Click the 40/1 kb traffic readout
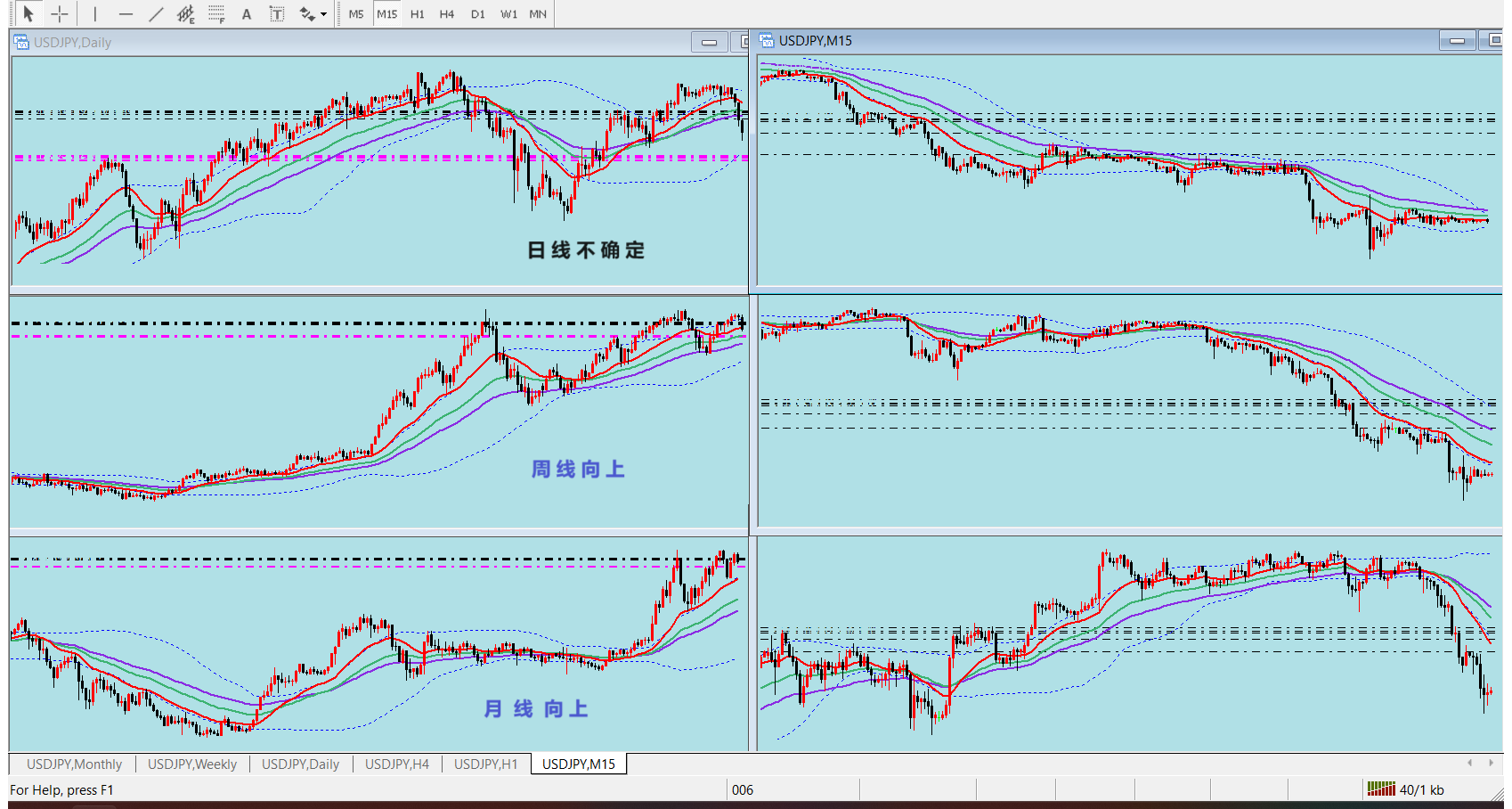1512x809 pixels. (x=1422, y=789)
